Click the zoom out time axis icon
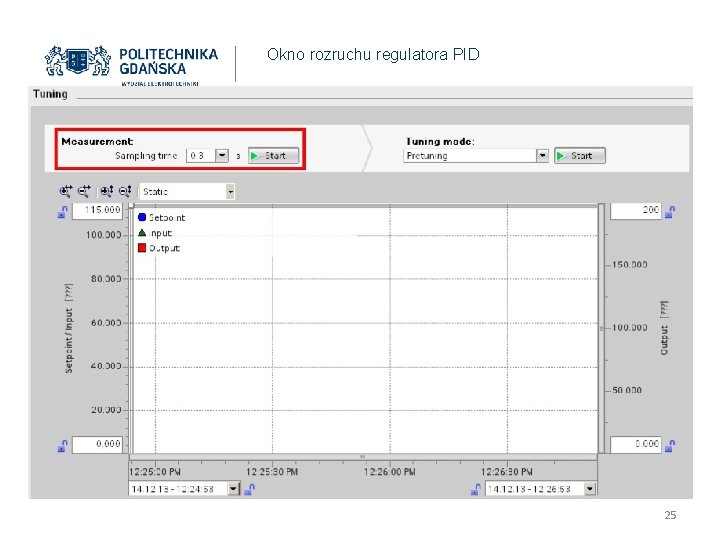The height and width of the screenshot is (540, 720). 84,191
